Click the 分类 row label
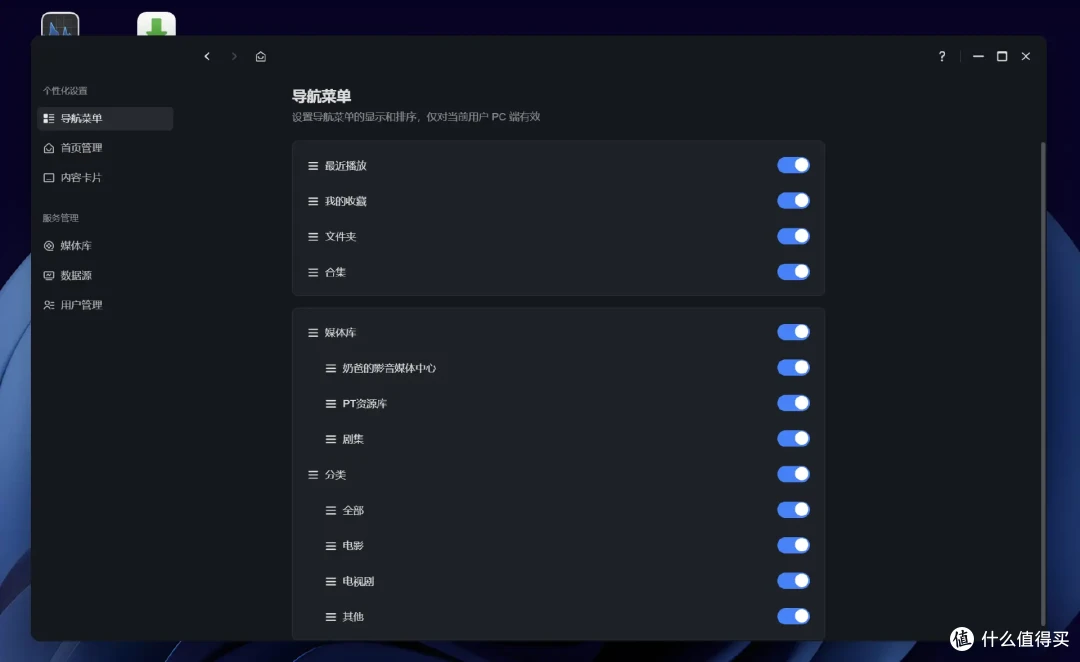Image resolution: width=1080 pixels, height=662 pixels. point(335,475)
